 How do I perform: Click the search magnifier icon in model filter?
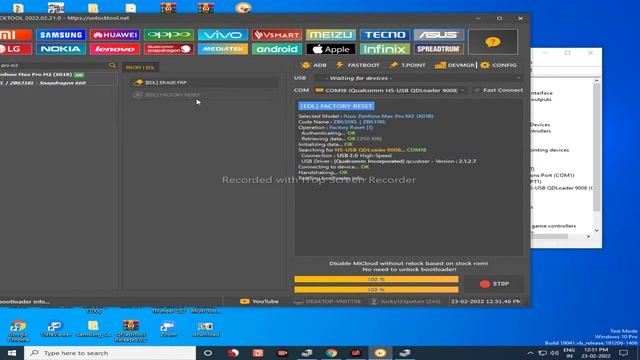112,65
